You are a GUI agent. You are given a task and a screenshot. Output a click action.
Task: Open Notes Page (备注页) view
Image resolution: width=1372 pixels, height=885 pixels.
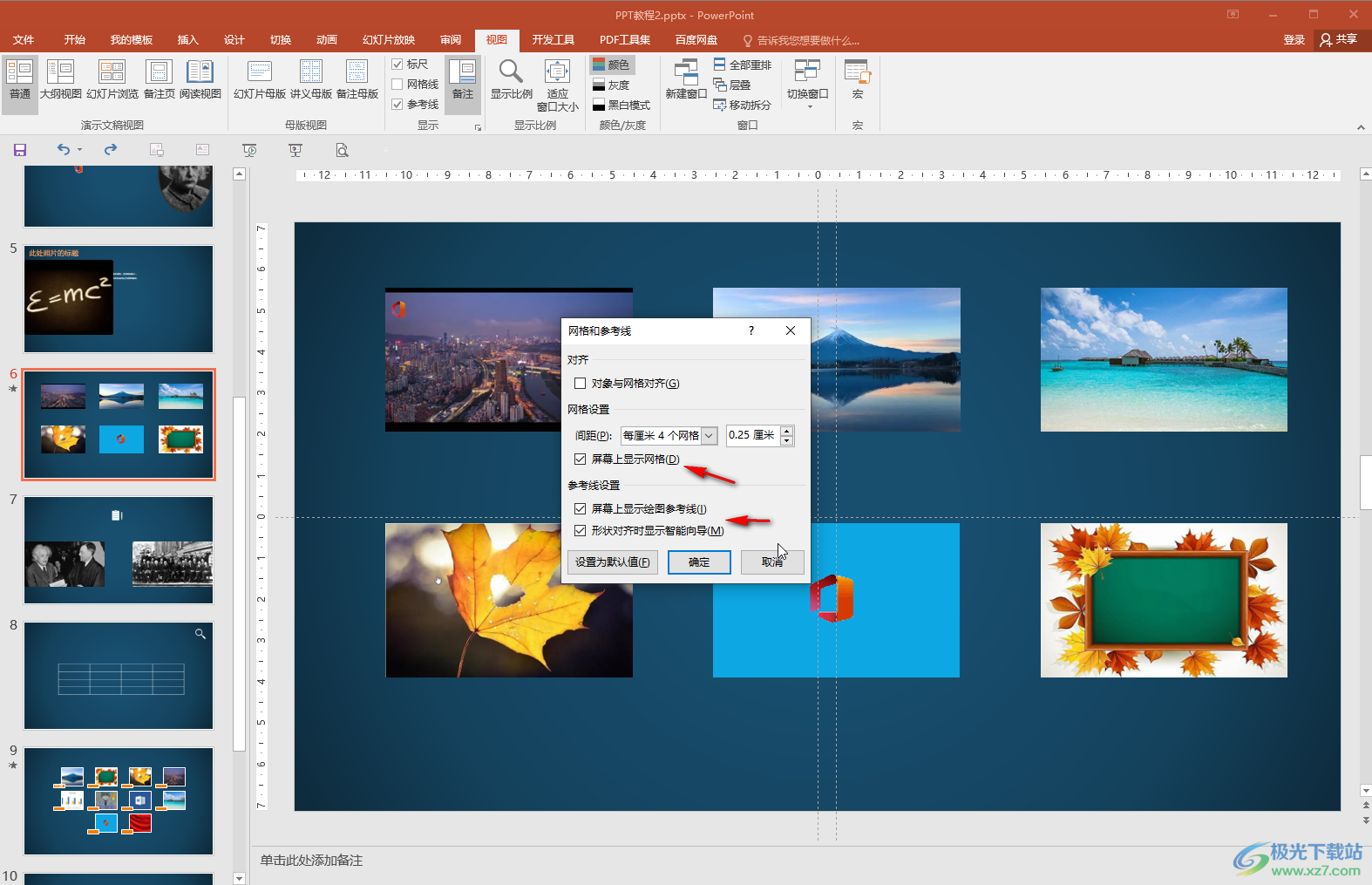point(159,79)
